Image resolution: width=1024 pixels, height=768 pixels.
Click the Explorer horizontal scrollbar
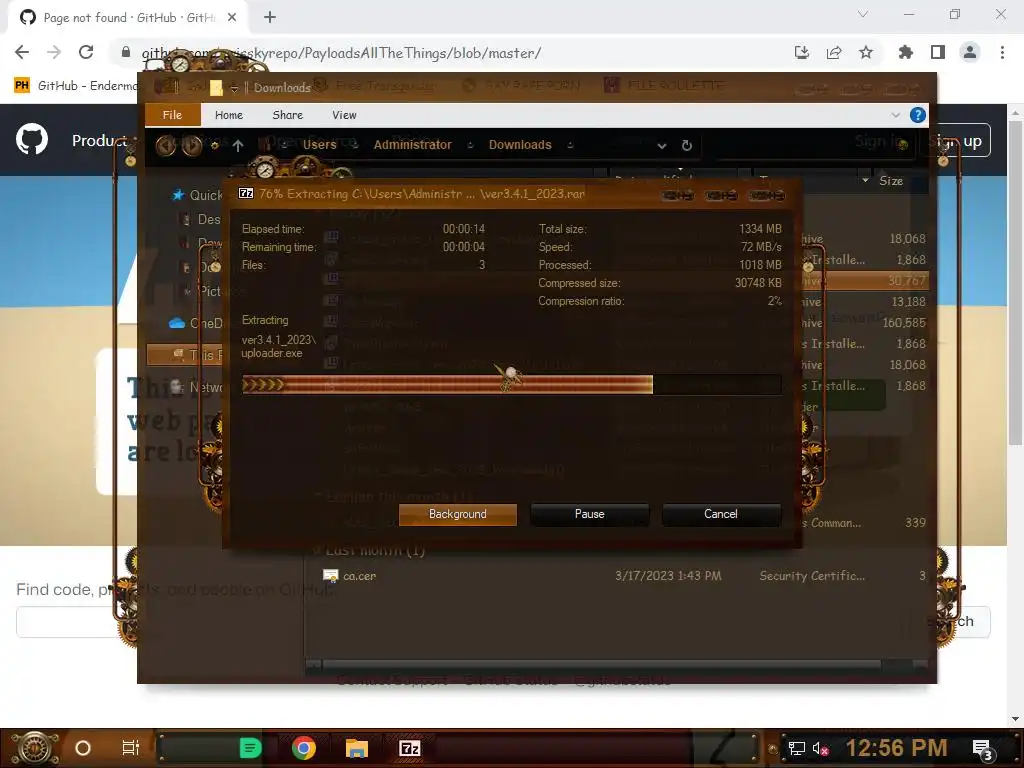(601, 665)
